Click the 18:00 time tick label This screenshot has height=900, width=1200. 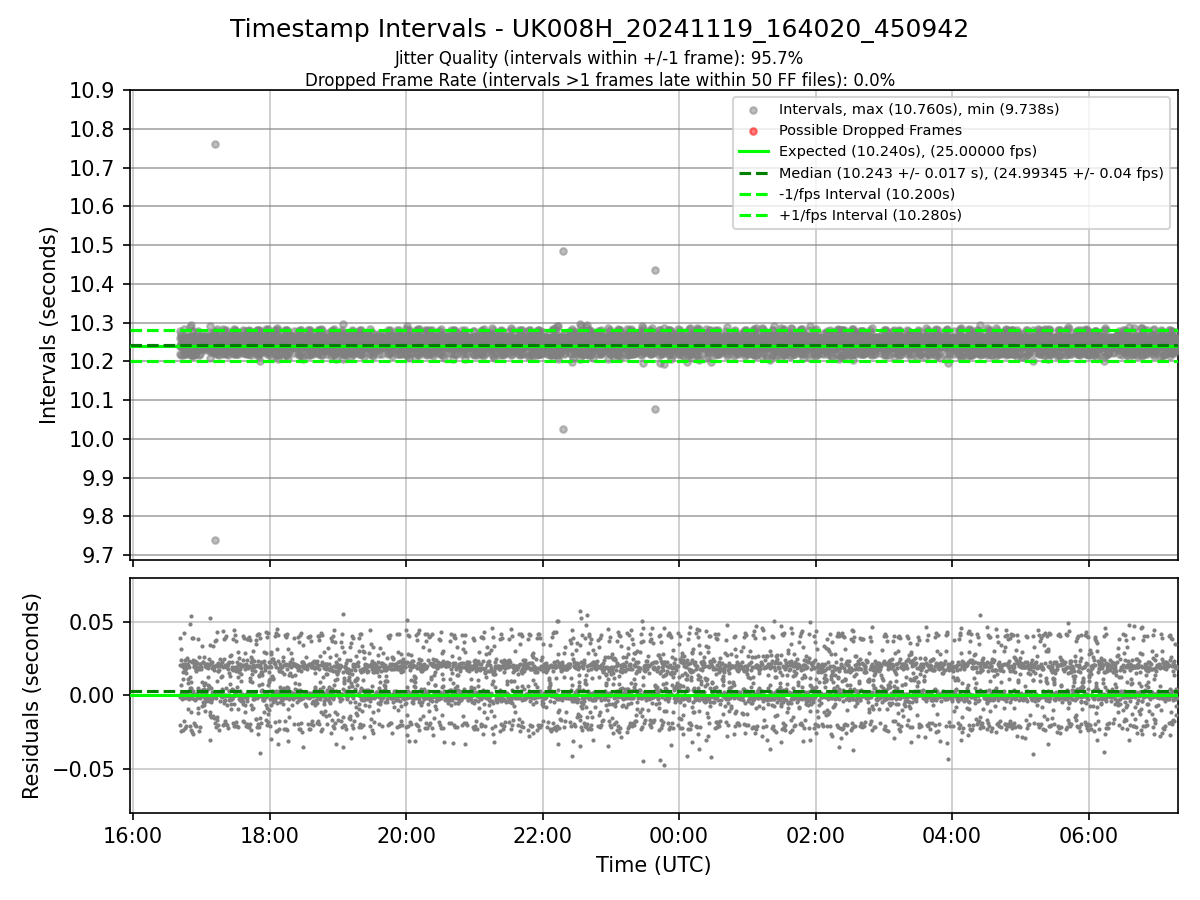(x=269, y=836)
